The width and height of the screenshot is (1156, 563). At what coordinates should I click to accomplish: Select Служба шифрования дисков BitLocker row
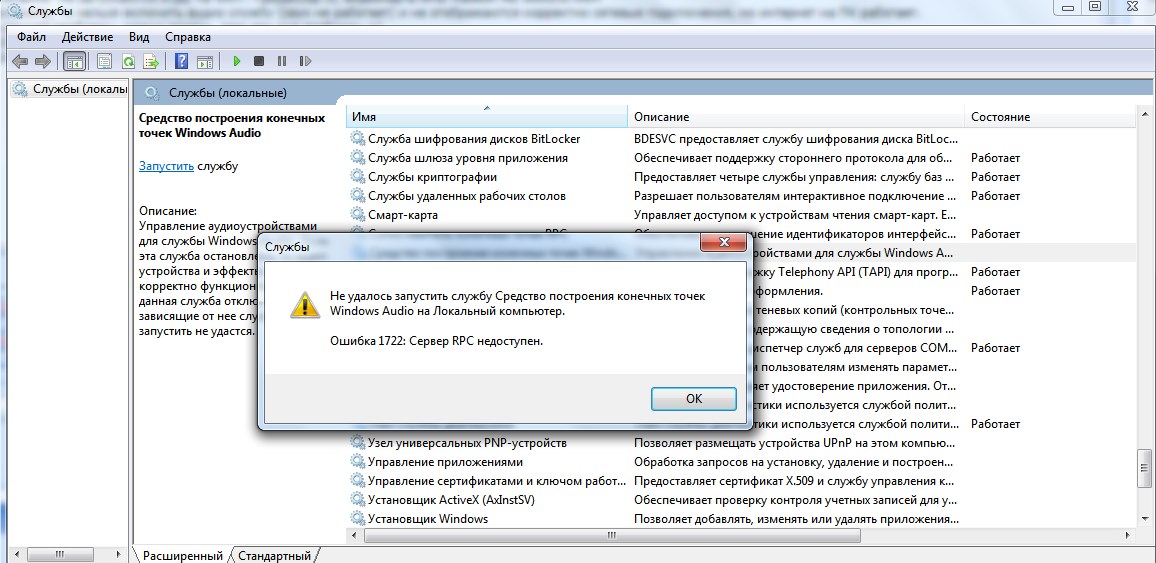coord(741,139)
